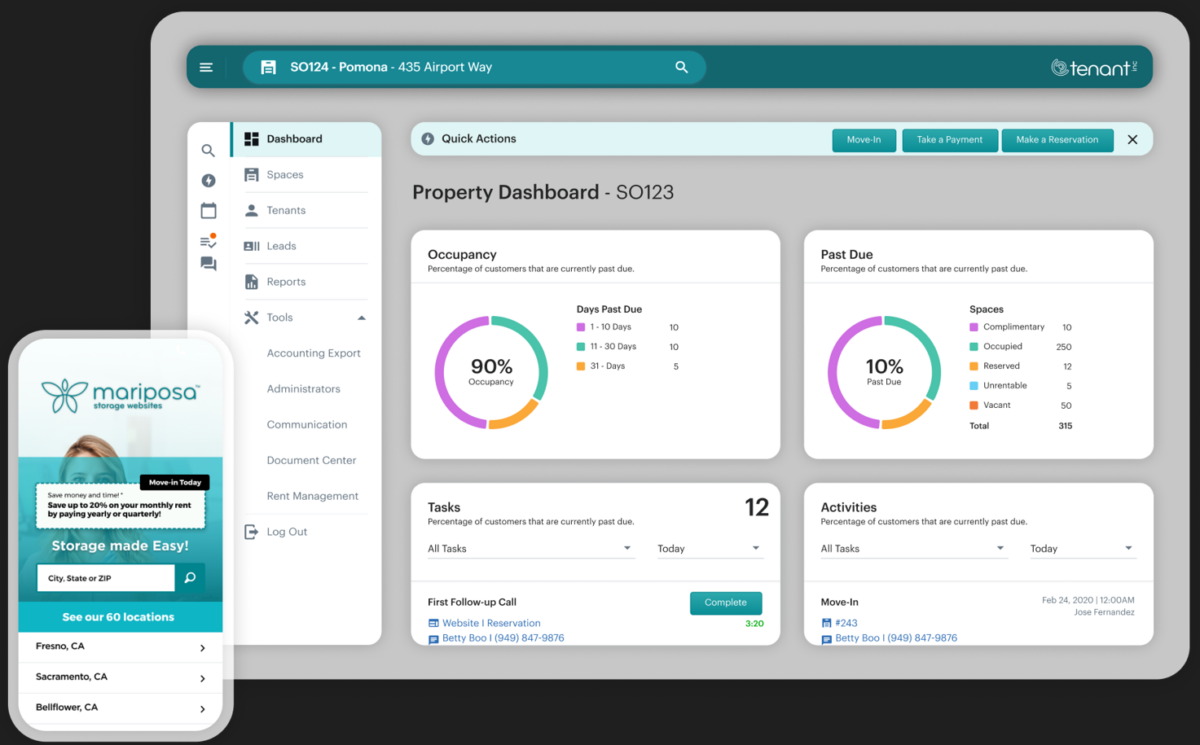Go to Reports in the sidebar
The image size is (1200, 745).
286,282
